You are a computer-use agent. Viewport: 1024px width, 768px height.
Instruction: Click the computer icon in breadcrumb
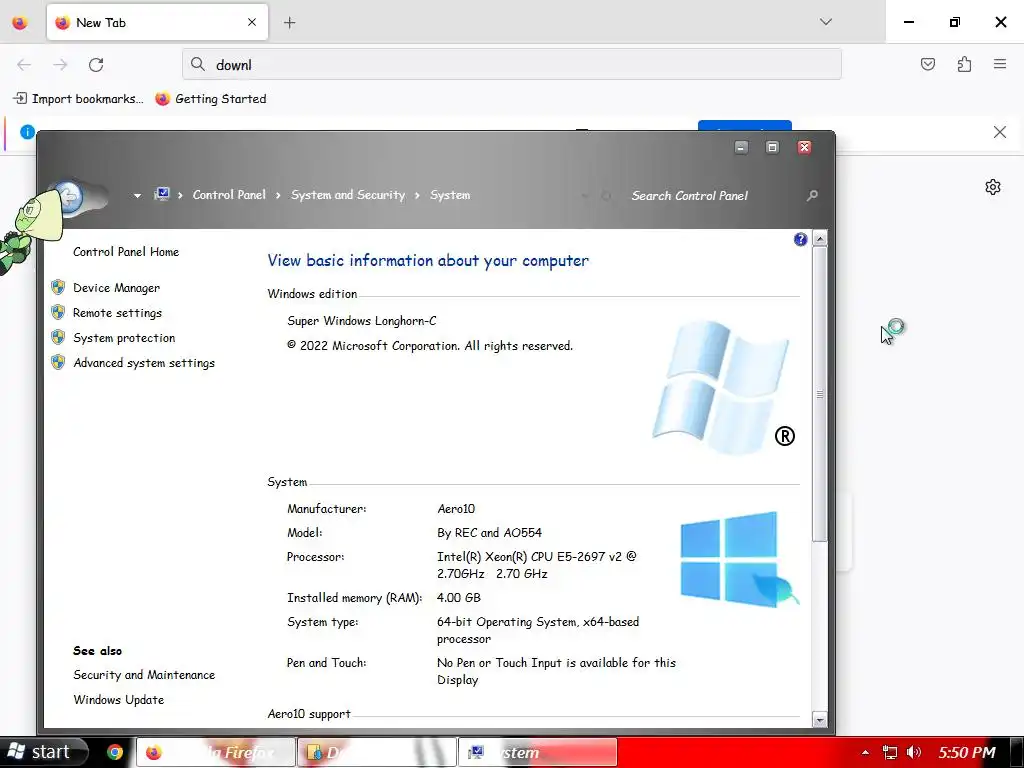click(x=161, y=195)
